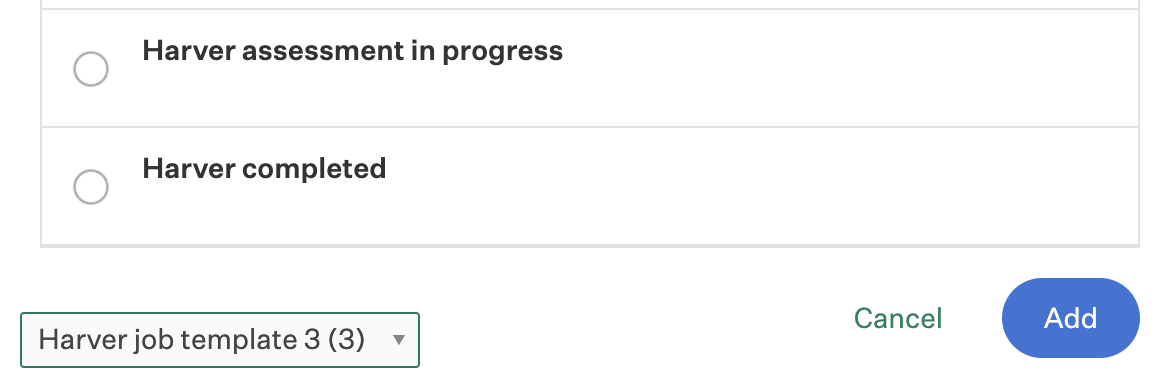Confirm the stage selection with Add
This screenshot has width=1162, height=378.
click(x=1070, y=318)
